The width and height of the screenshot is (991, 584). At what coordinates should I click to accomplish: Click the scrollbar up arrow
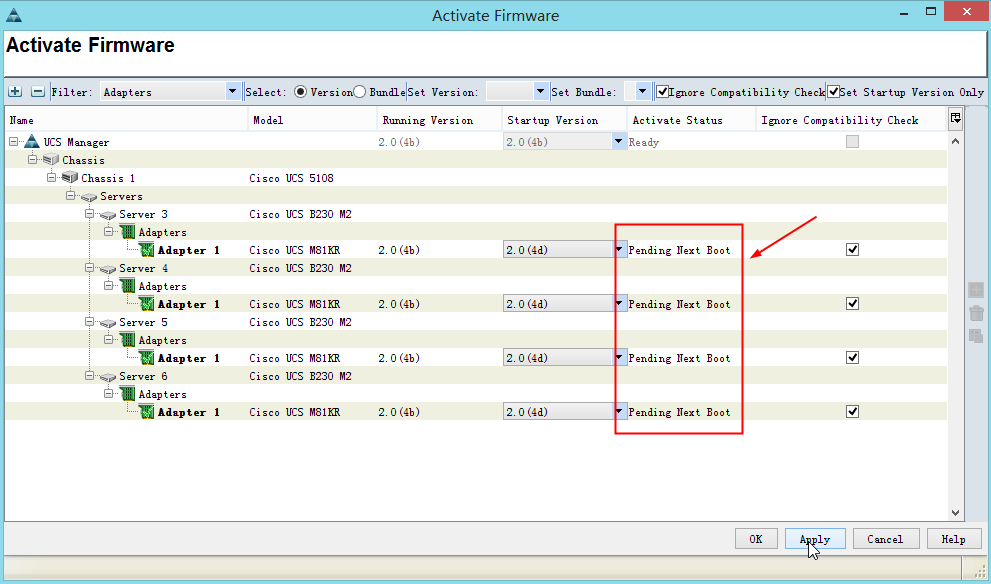coord(956,142)
